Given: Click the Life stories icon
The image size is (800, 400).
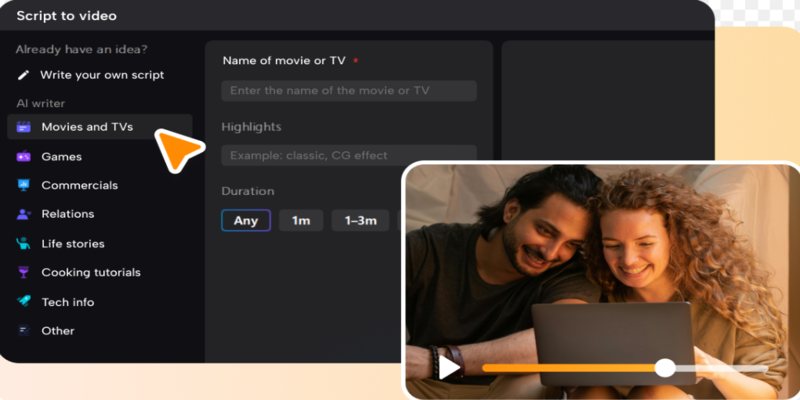Looking at the screenshot, I should point(23,243).
